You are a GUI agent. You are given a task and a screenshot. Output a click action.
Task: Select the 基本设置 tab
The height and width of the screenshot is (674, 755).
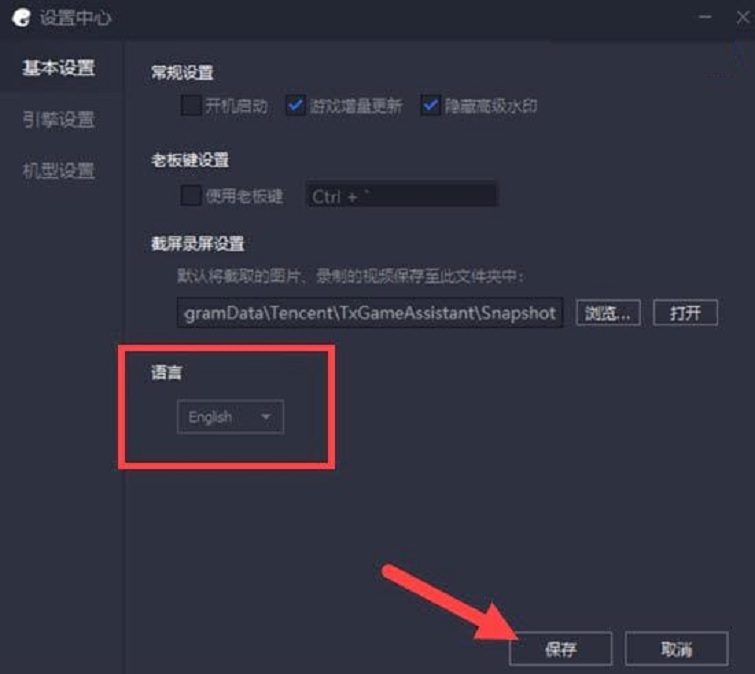point(59,68)
